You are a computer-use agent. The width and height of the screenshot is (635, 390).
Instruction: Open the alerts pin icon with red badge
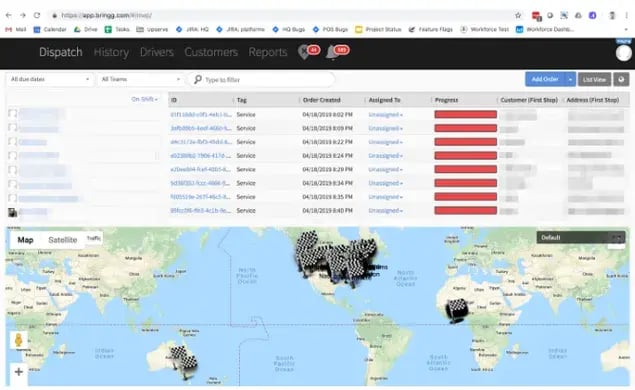pos(308,51)
